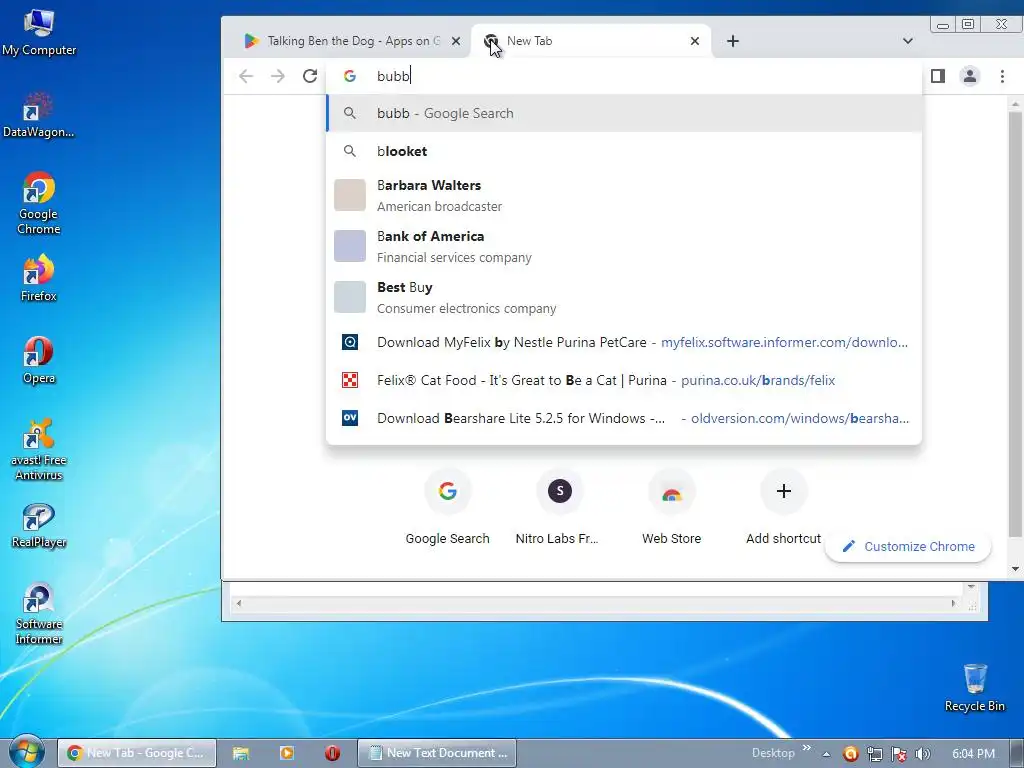
Task: Toggle the Chrome side panel
Action: [x=938, y=76]
